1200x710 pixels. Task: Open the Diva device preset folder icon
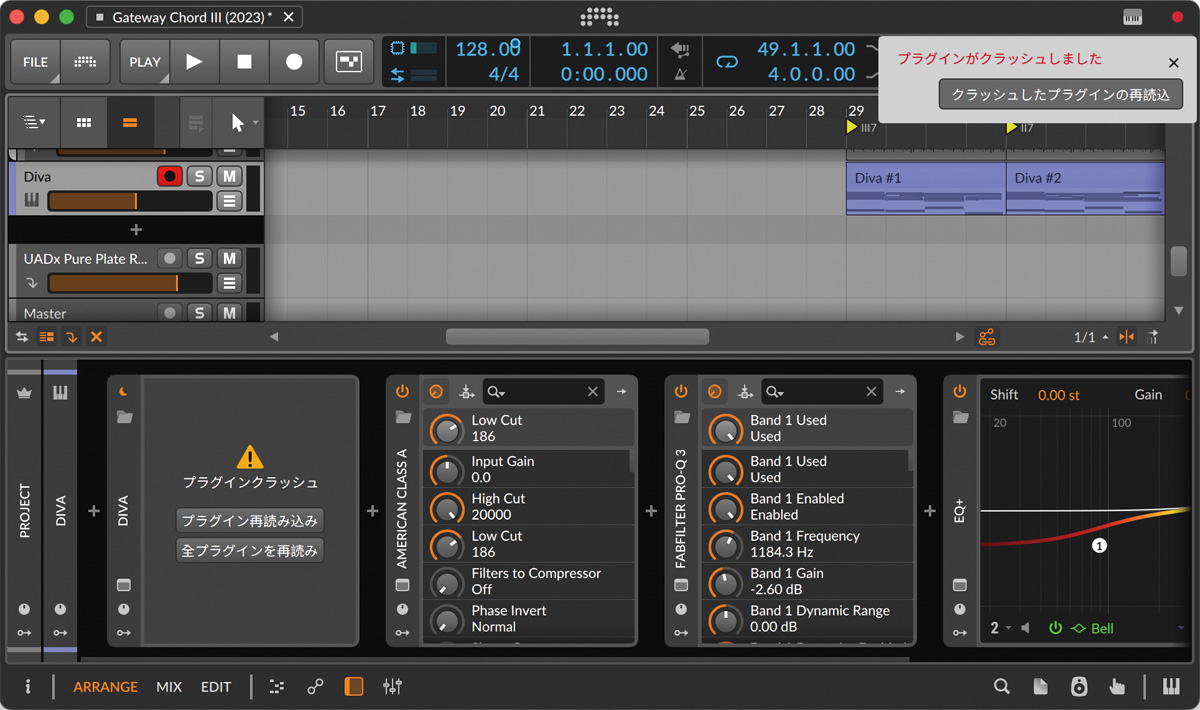124,416
